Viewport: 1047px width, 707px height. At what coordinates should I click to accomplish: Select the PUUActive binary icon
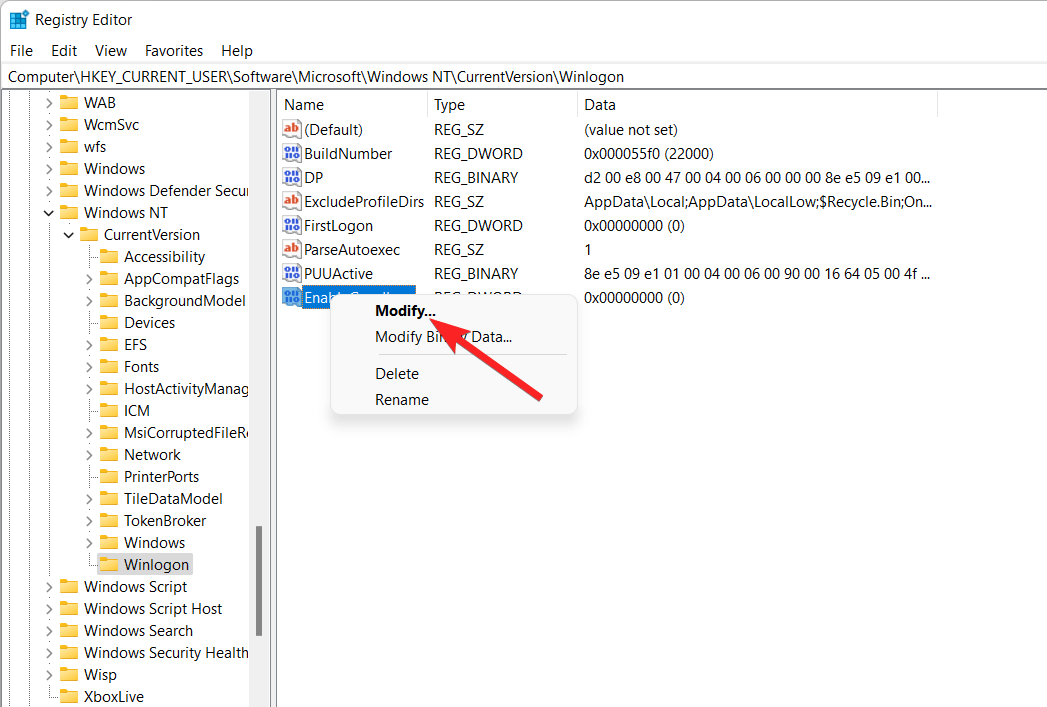(x=292, y=274)
